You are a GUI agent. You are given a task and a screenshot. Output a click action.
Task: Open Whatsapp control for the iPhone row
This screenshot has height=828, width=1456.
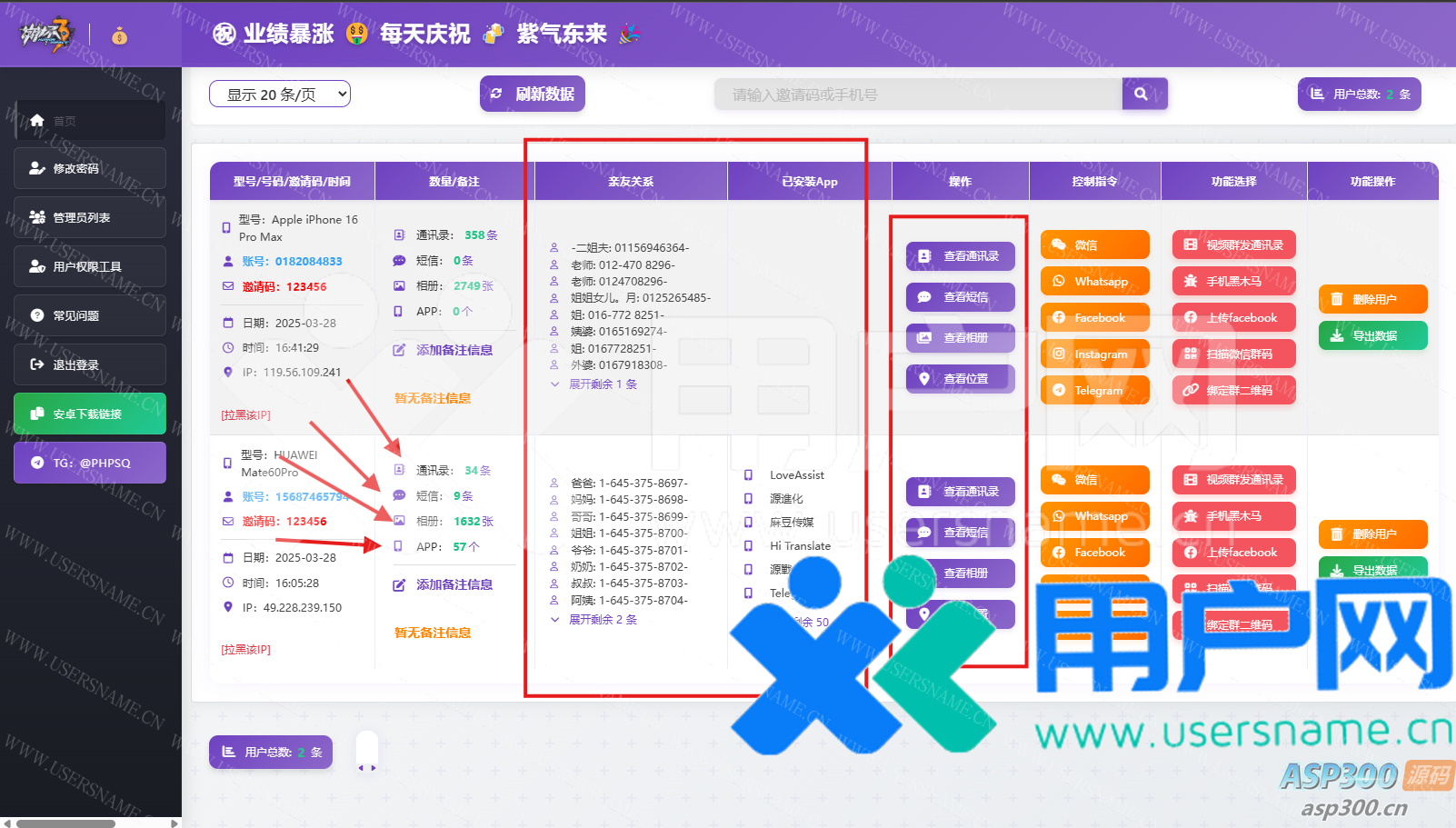coord(1094,282)
